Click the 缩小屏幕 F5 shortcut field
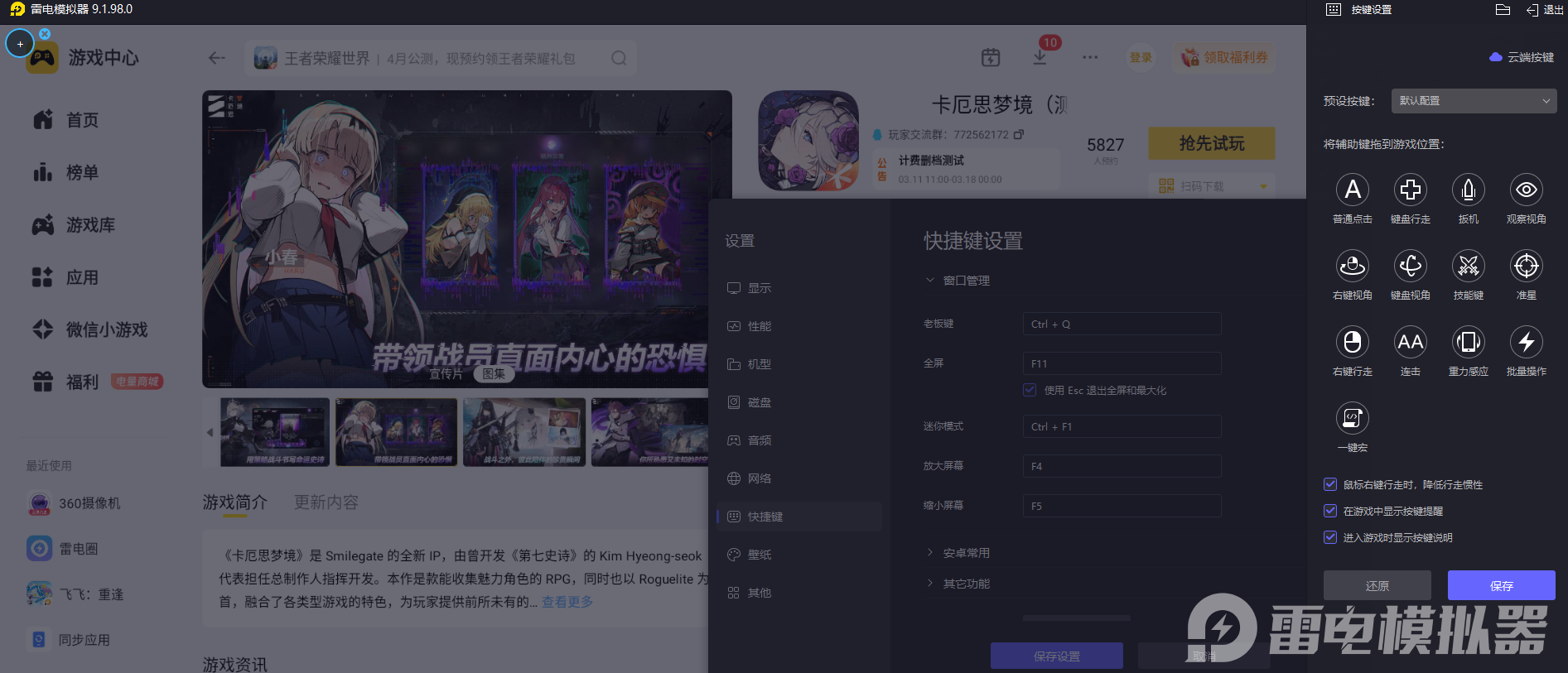 (1122, 506)
